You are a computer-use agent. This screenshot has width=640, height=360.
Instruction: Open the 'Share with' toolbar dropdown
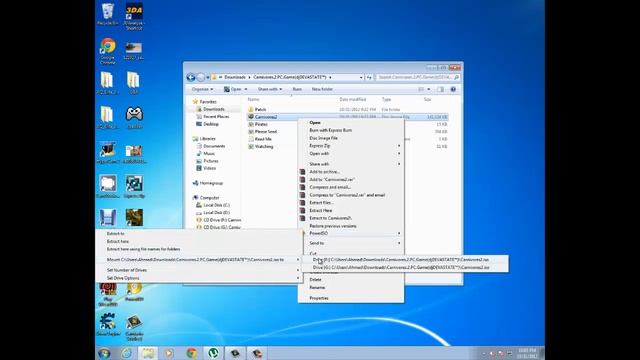[x=270, y=89]
